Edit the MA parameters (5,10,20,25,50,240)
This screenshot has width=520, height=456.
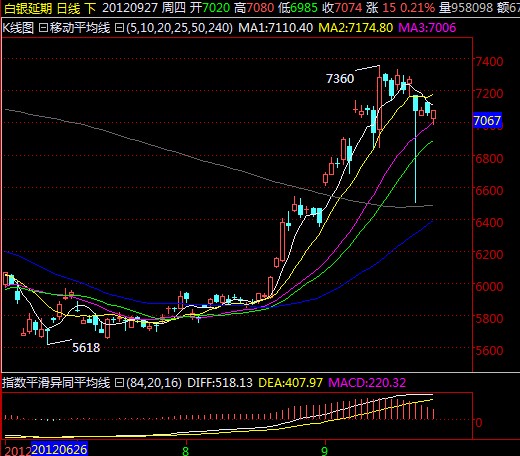coord(179,28)
